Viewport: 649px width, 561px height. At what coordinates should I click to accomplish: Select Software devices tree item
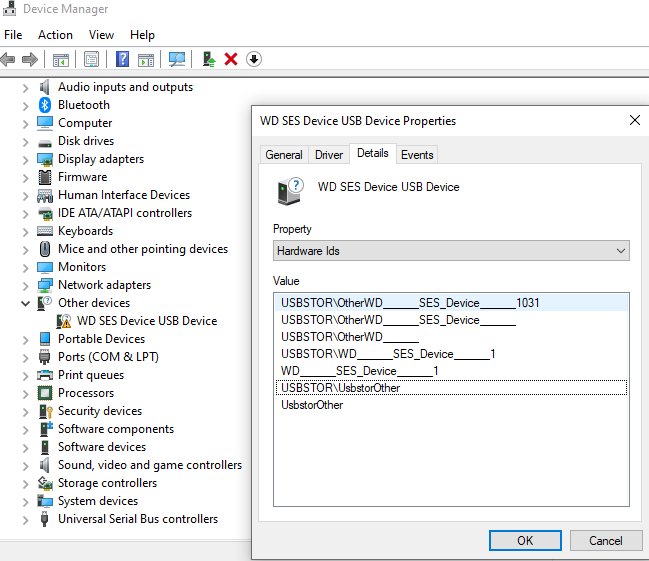coord(102,447)
